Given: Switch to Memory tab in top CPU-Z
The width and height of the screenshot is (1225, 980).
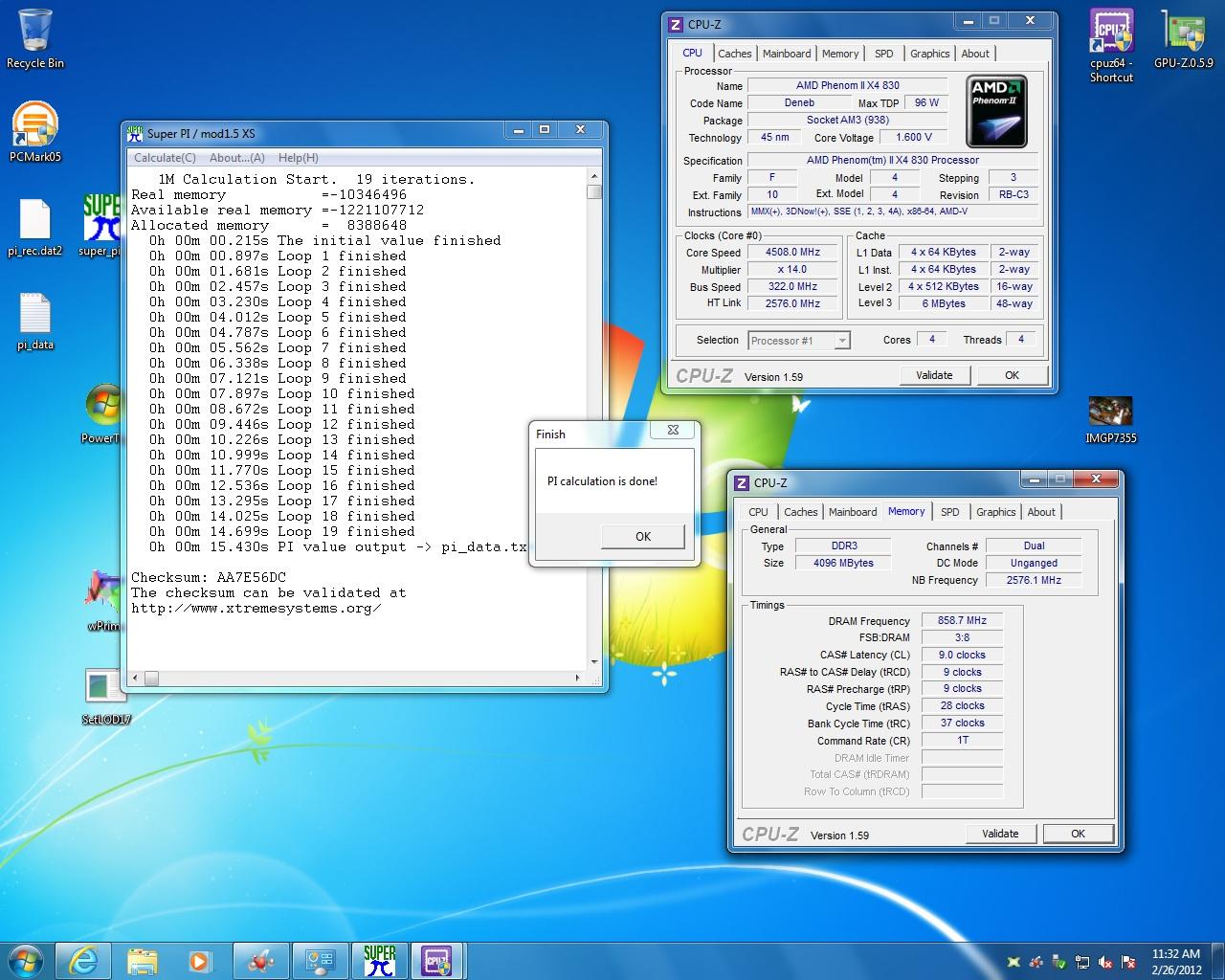Looking at the screenshot, I should point(840,54).
